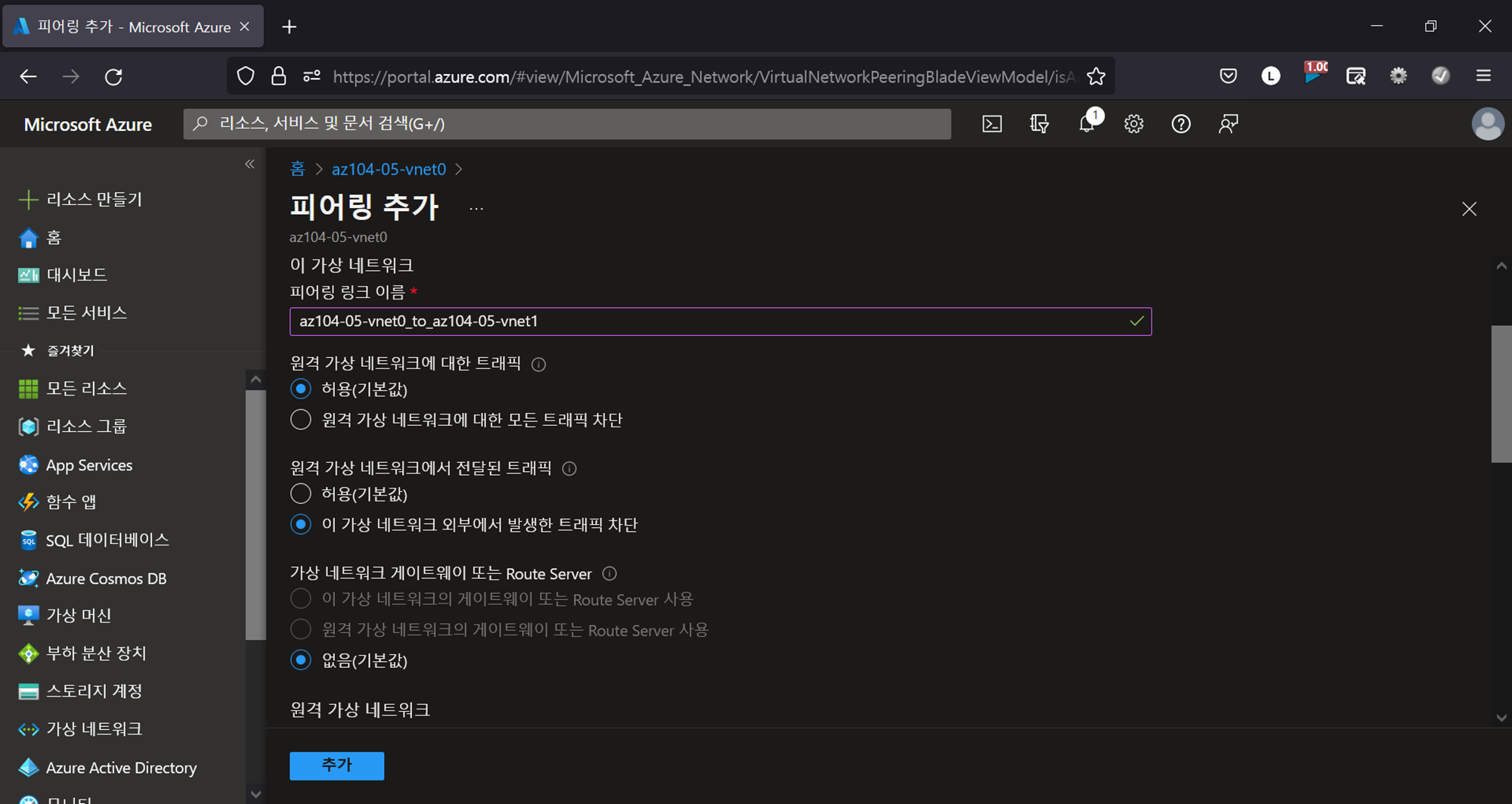Collapse the left sidebar menu
The image size is (1512, 804).
(249, 164)
